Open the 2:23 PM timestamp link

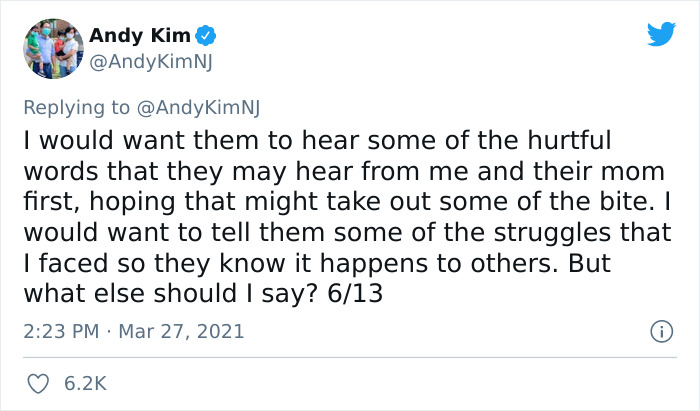pos(61,332)
